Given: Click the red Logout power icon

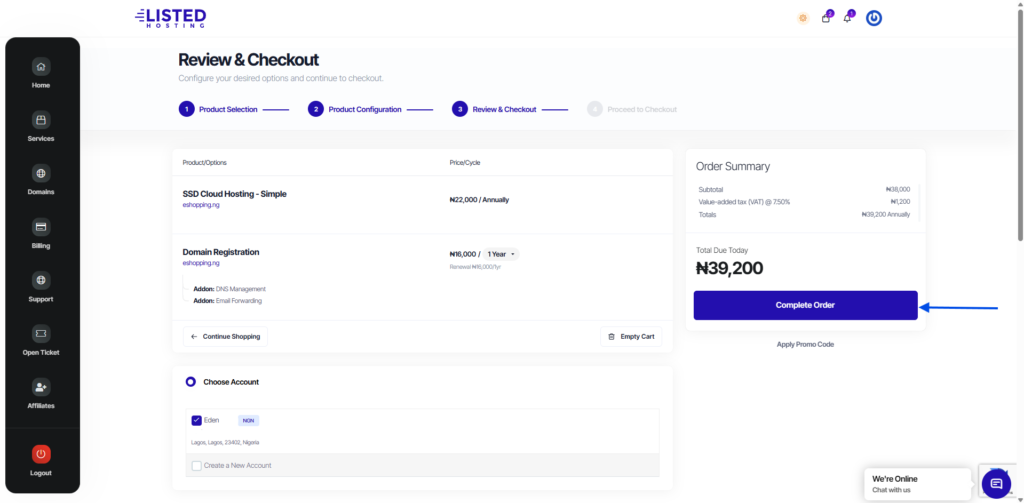Looking at the screenshot, I should (x=41, y=454).
